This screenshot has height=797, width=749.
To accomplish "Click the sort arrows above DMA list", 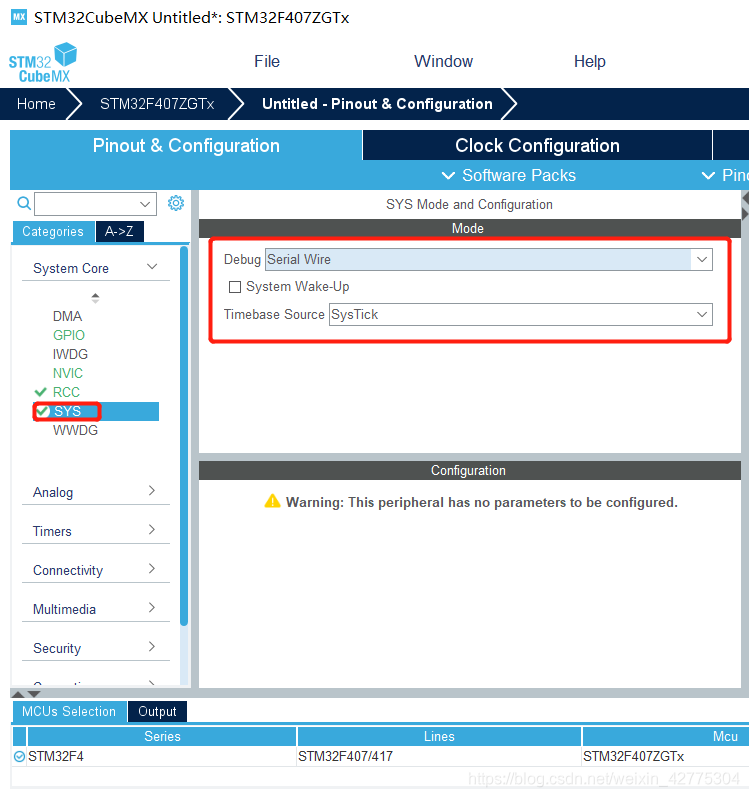I will point(95,298).
